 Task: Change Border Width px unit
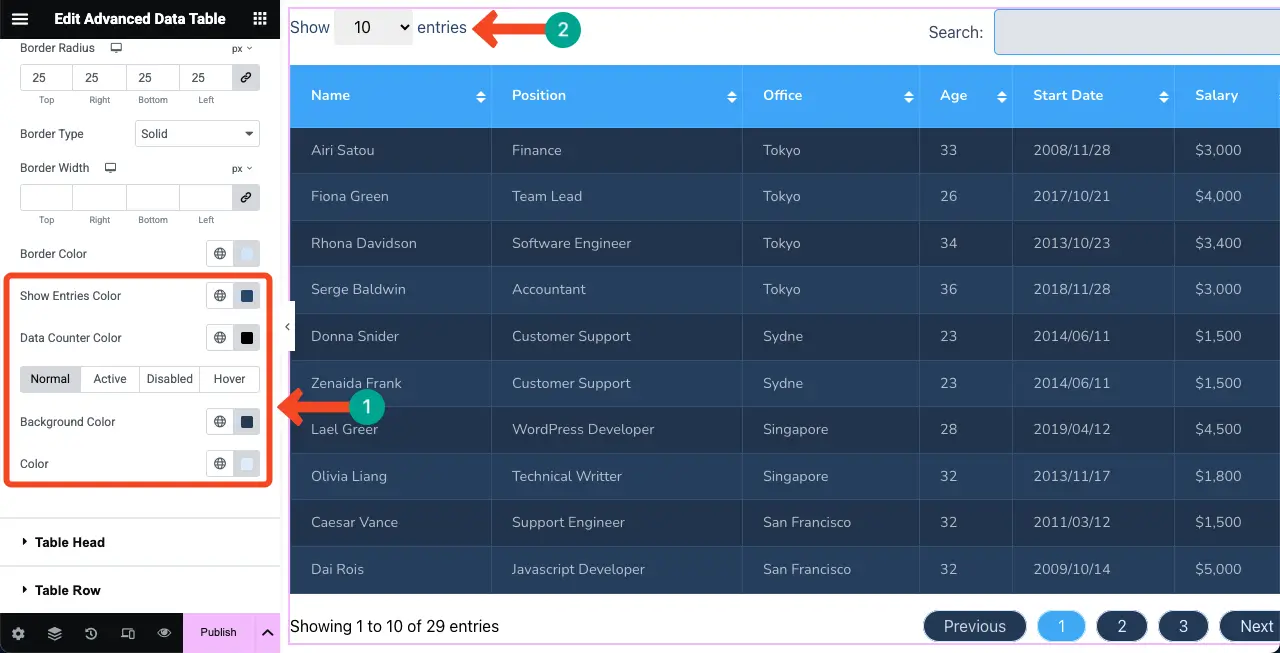(242, 168)
